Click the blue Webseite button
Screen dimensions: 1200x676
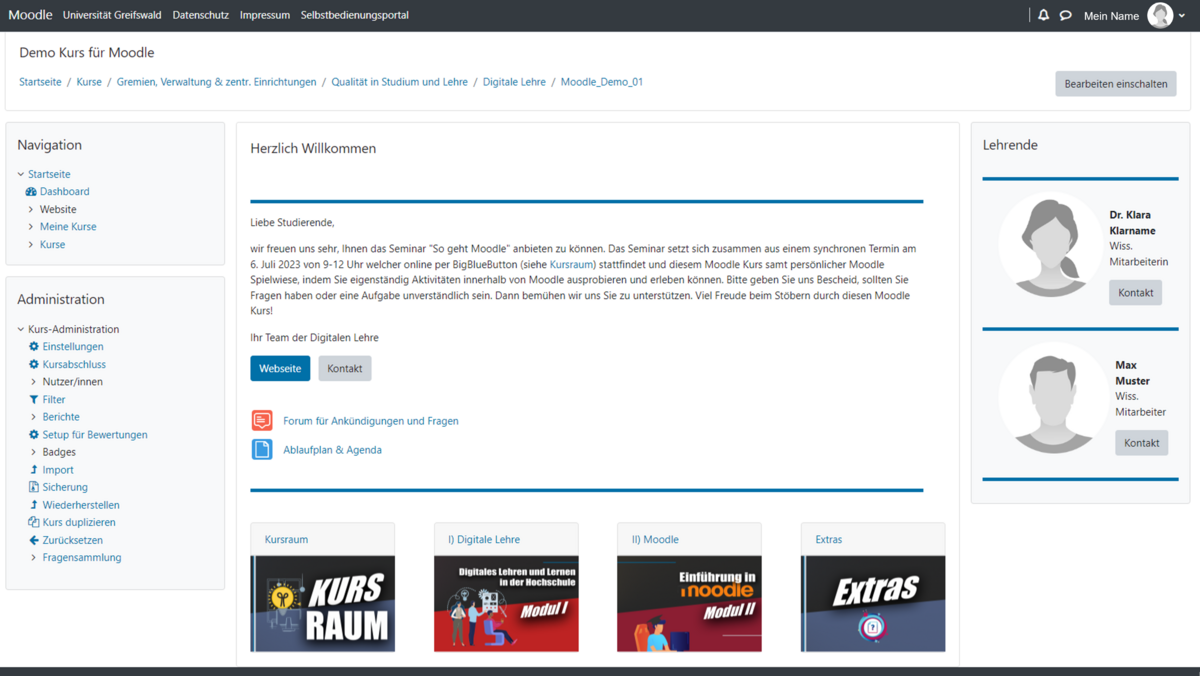tap(280, 368)
